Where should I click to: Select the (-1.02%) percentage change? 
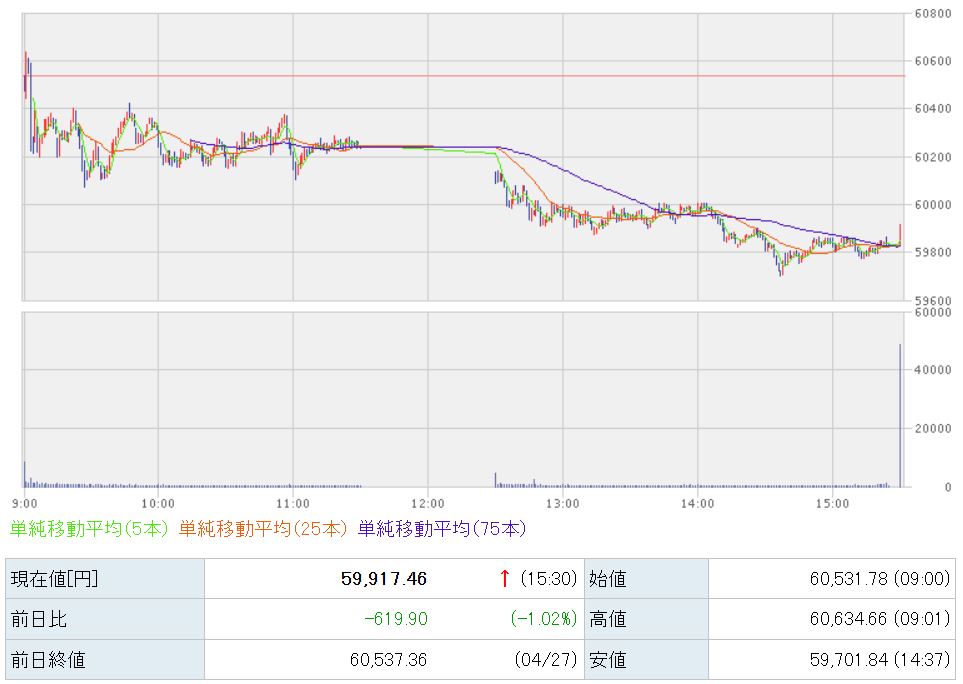coord(544,619)
